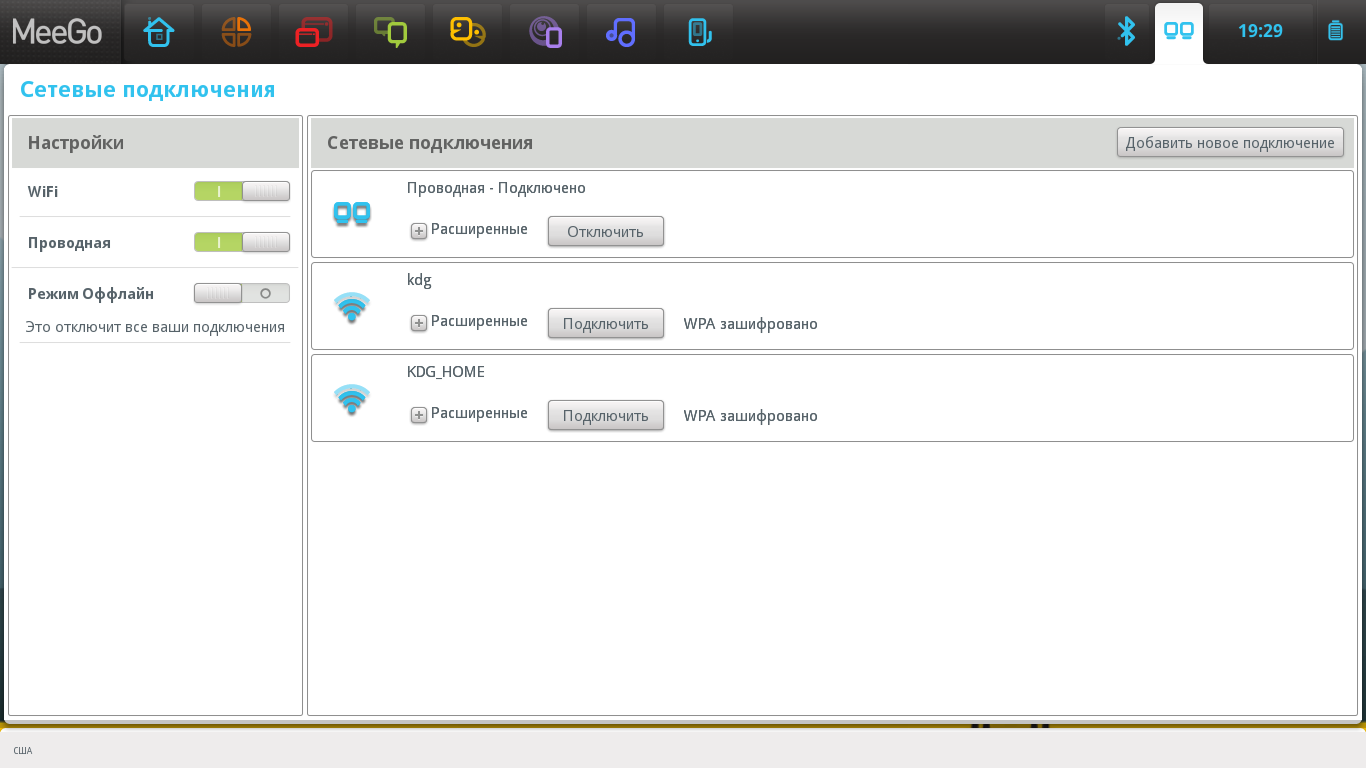Open the Devices phone icon

point(698,32)
